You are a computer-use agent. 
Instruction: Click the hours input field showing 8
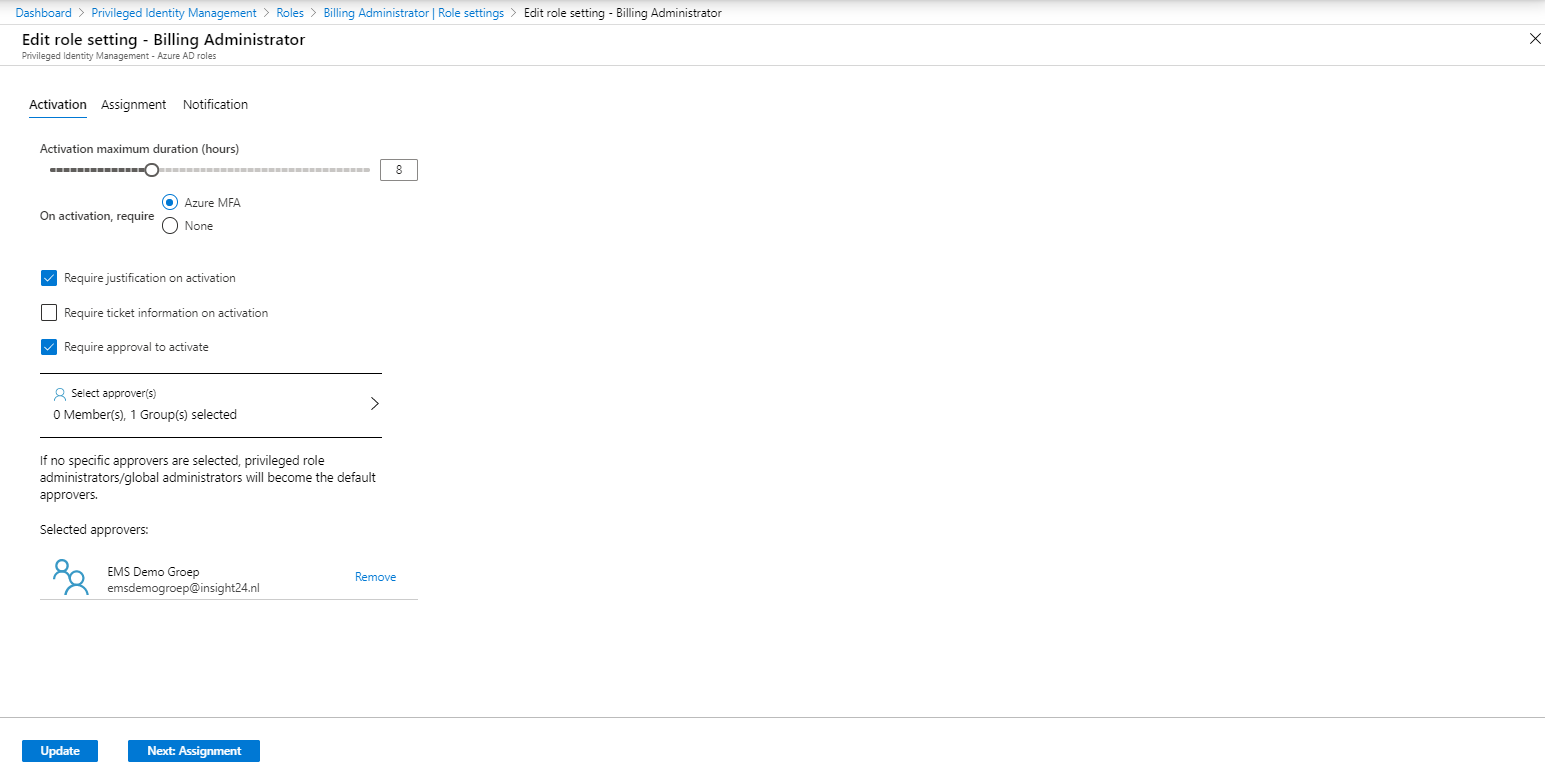(x=399, y=170)
